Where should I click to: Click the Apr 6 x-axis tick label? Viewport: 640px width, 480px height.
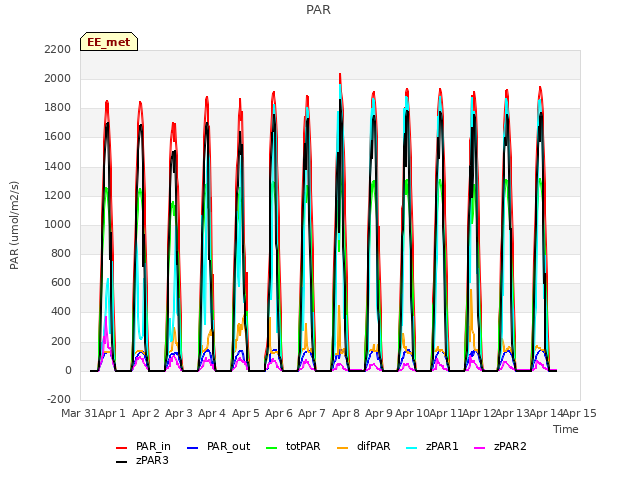pyautogui.click(x=279, y=413)
